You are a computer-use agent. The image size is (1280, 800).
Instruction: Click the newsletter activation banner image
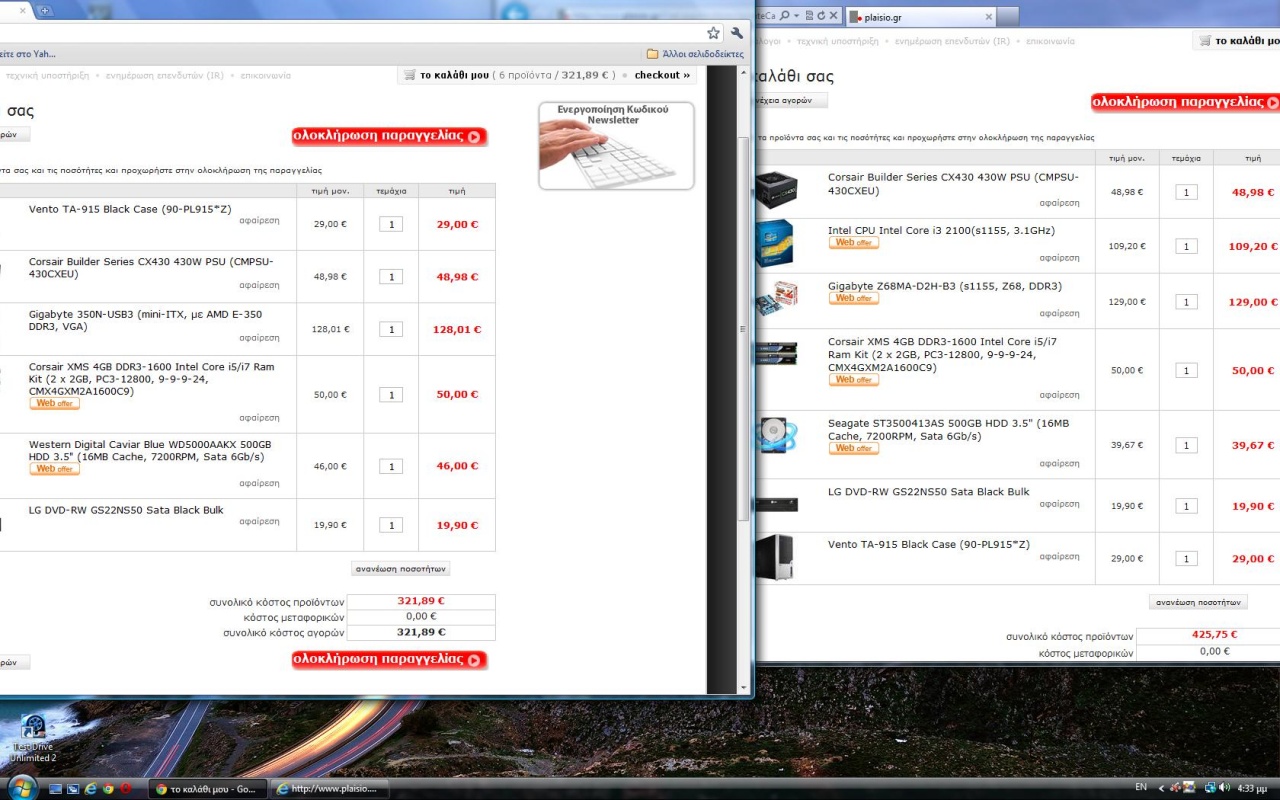click(616, 146)
